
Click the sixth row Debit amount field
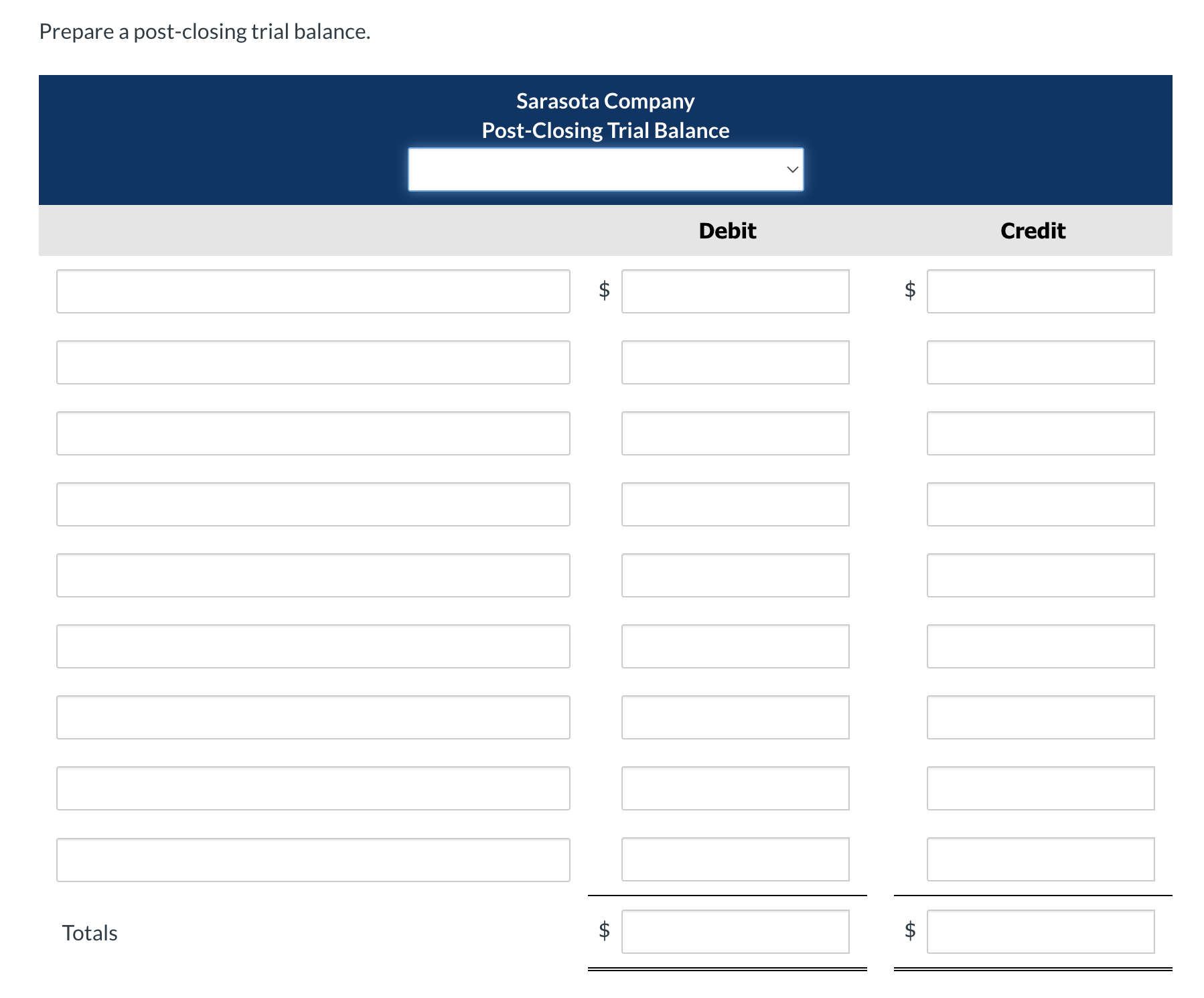point(735,646)
